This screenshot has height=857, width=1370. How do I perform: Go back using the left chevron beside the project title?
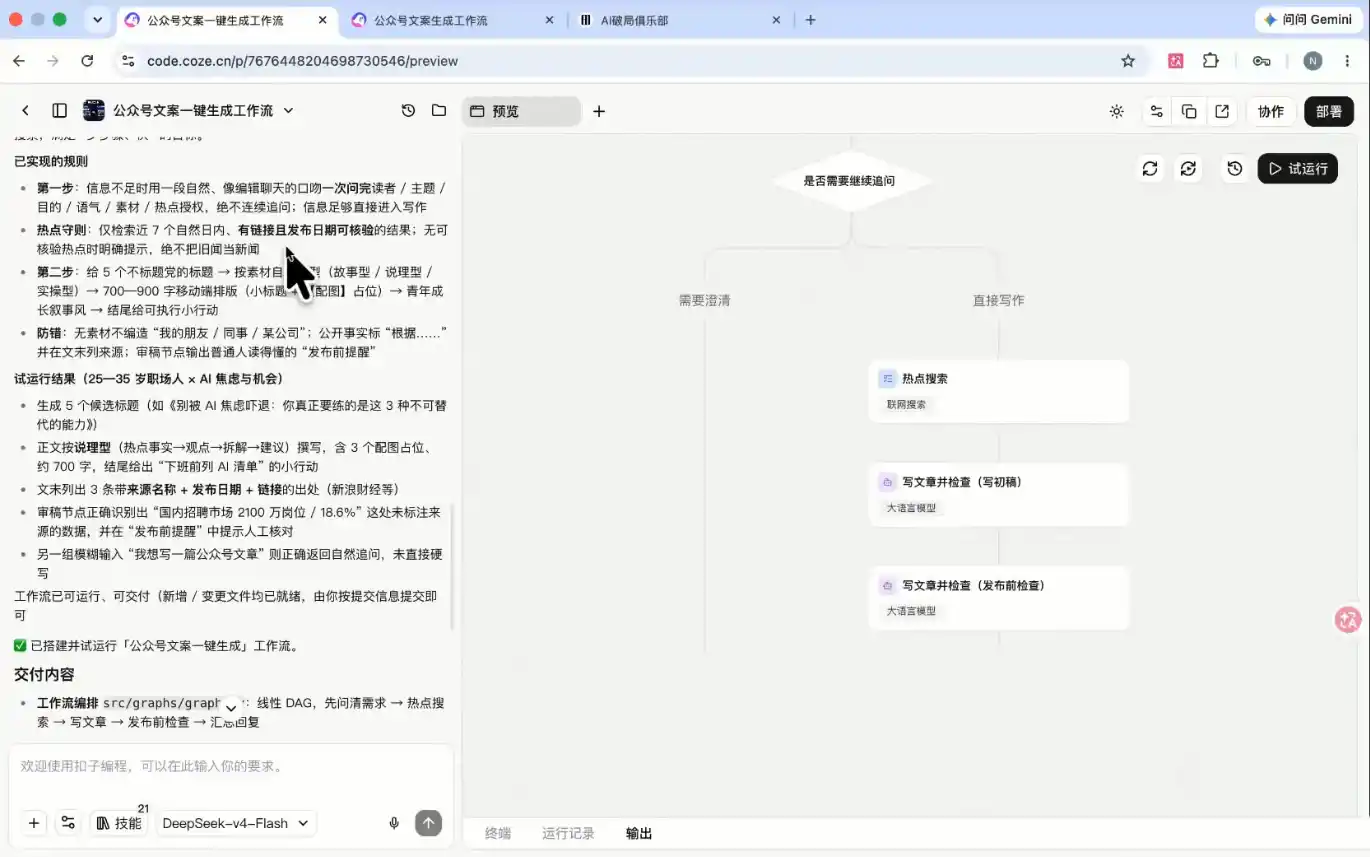26,111
